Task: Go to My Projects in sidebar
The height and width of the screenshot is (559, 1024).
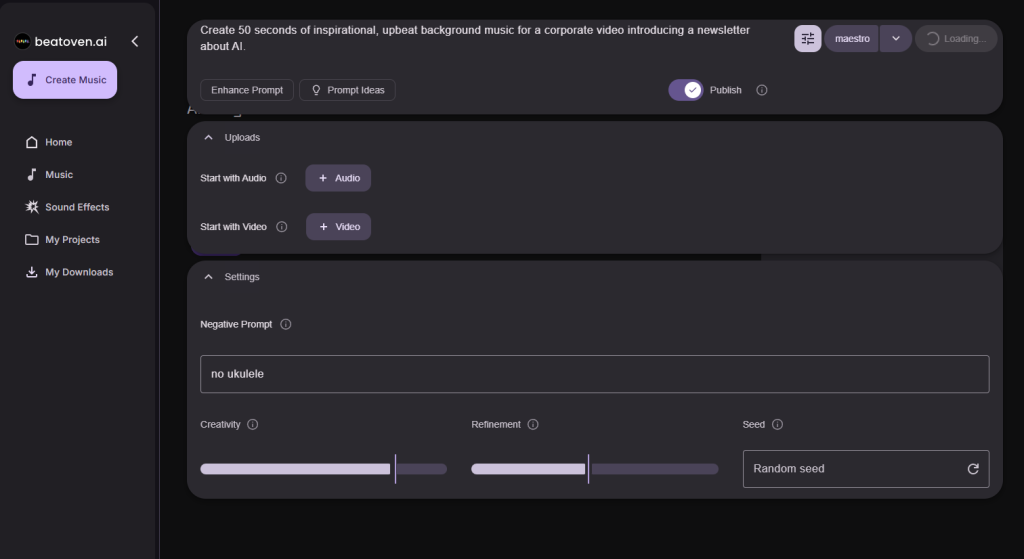Action: pyautogui.click(x=72, y=240)
